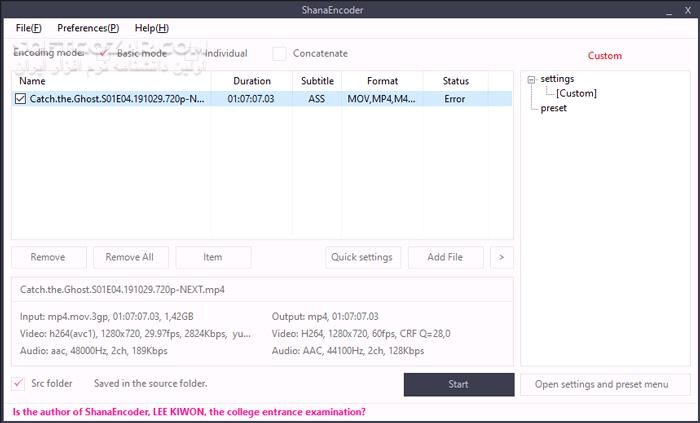Open the Help menu
This screenshot has width=700, height=423.
click(x=151, y=28)
